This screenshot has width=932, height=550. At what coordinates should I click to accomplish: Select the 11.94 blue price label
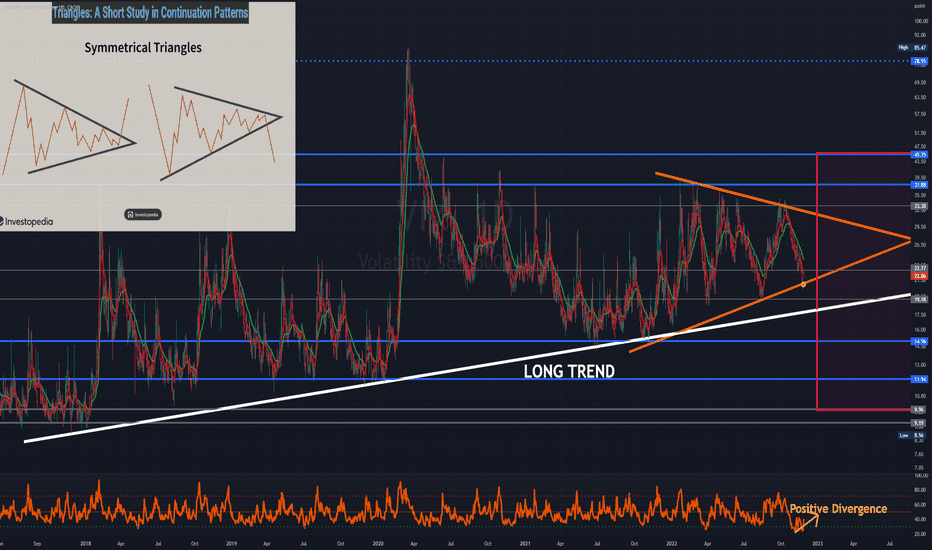click(920, 379)
